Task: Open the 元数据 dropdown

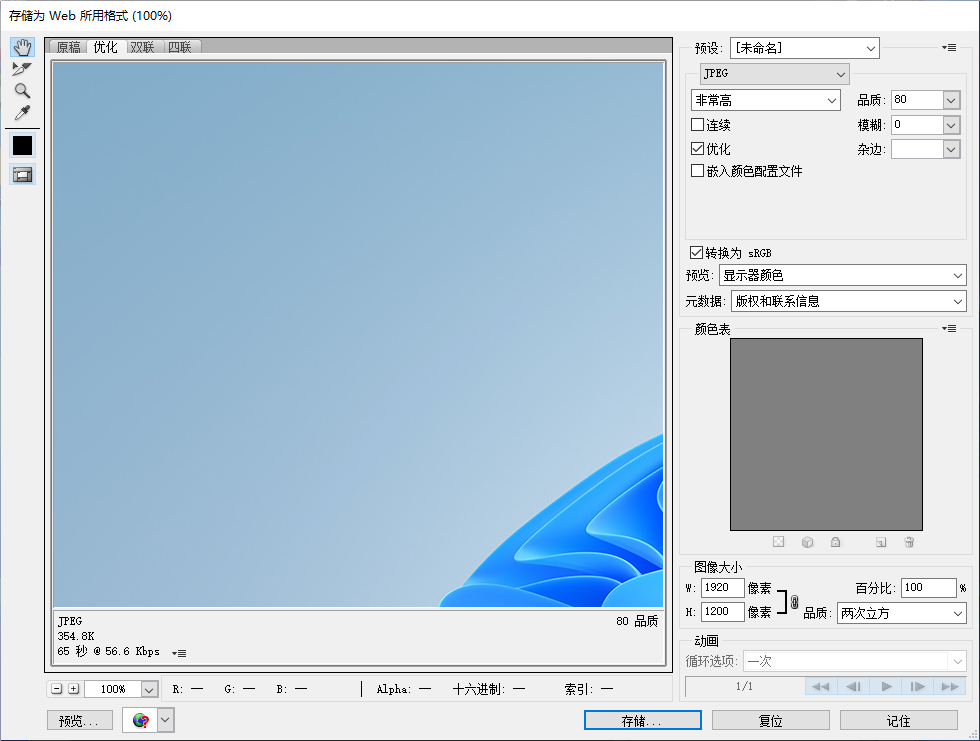Action: pos(847,300)
